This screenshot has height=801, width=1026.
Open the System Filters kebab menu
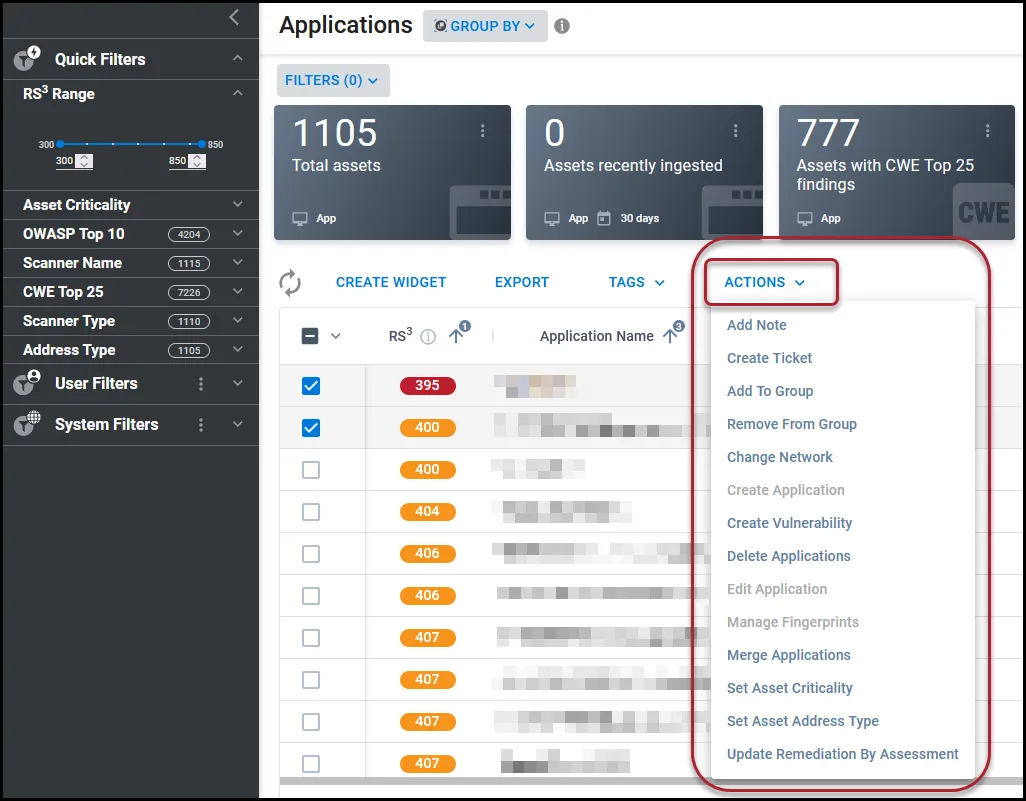point(201,425)
